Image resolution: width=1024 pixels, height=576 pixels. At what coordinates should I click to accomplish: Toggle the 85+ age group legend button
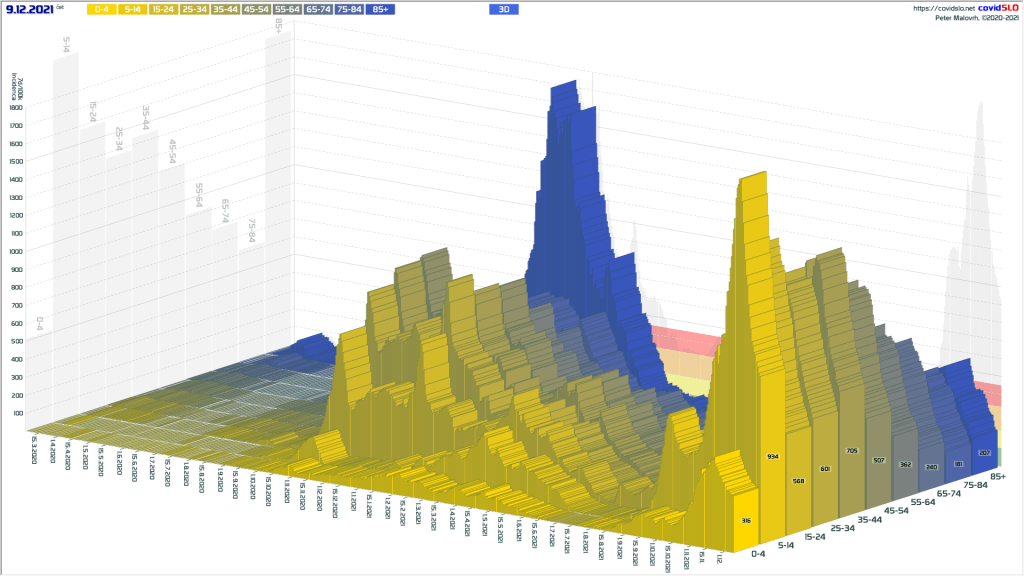click(x=380, y=9)
